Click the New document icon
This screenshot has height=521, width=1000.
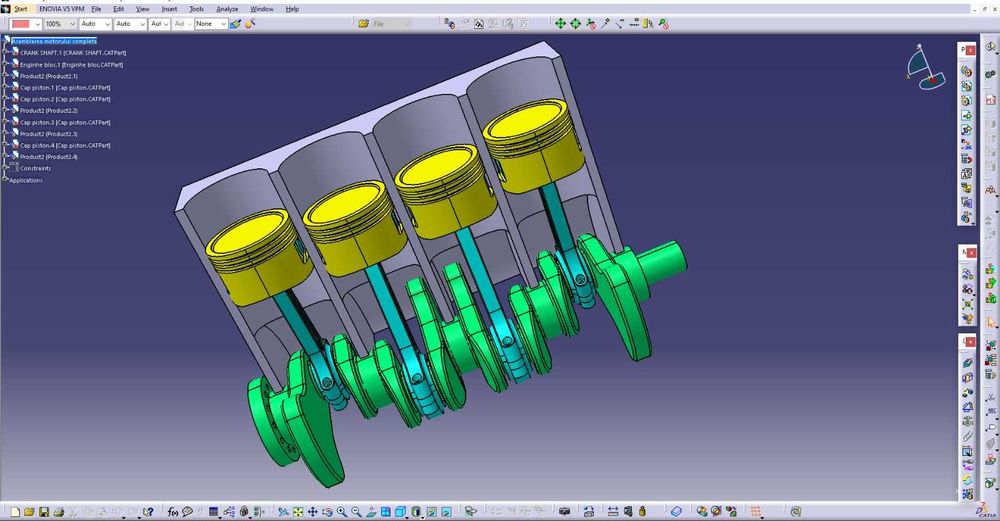point(14,511)
